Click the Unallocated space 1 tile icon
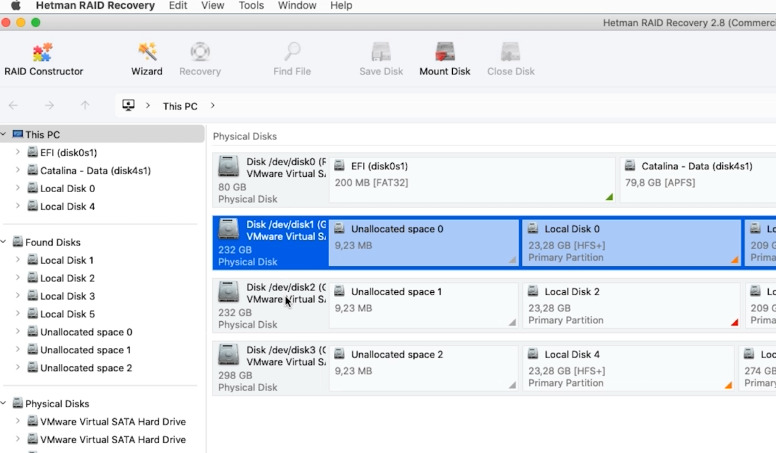Viewport: 776px width, 453px height. (x=340, y=292)
